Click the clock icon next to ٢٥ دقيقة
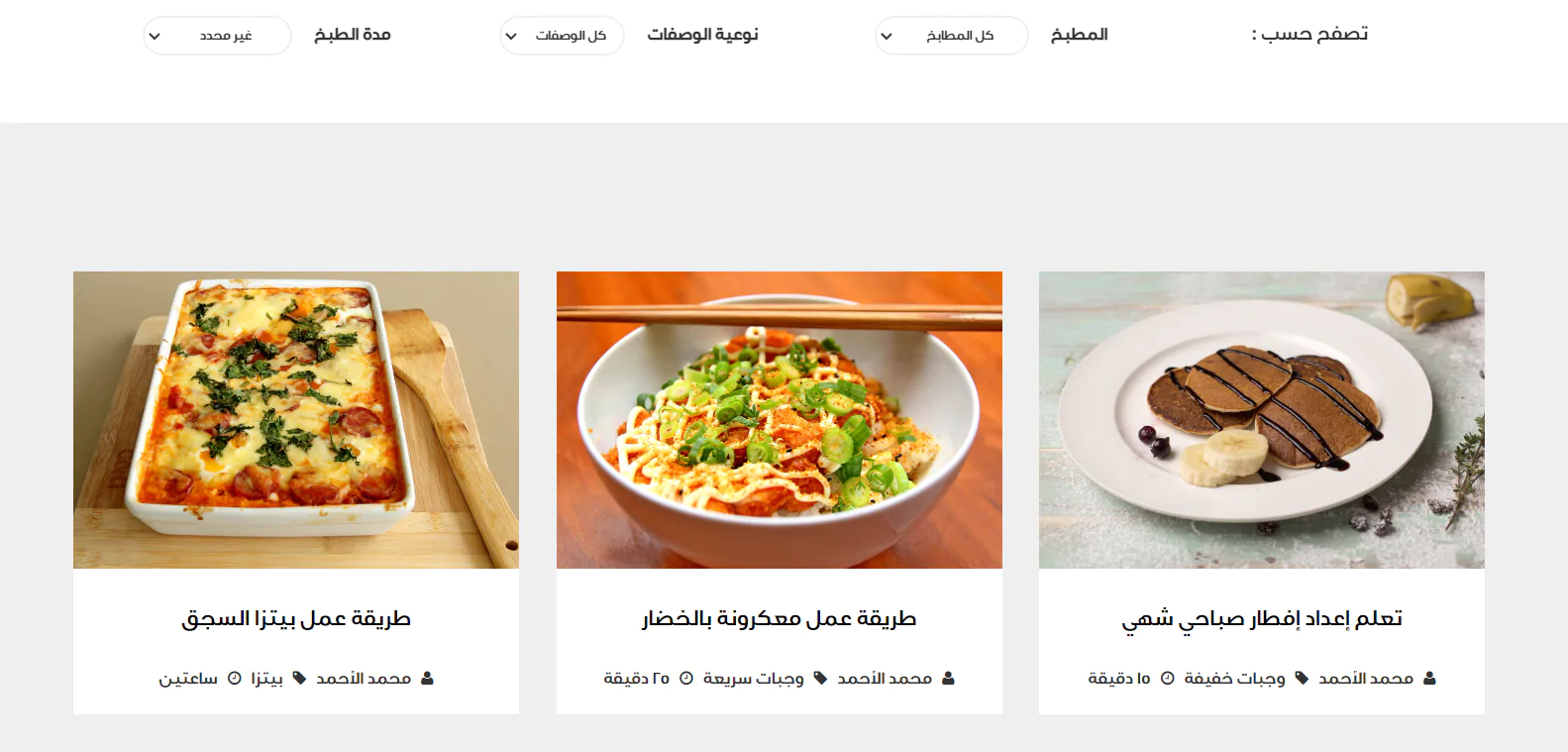The width and height of the screenshot is (1568, 752). [x=686, y=679]
